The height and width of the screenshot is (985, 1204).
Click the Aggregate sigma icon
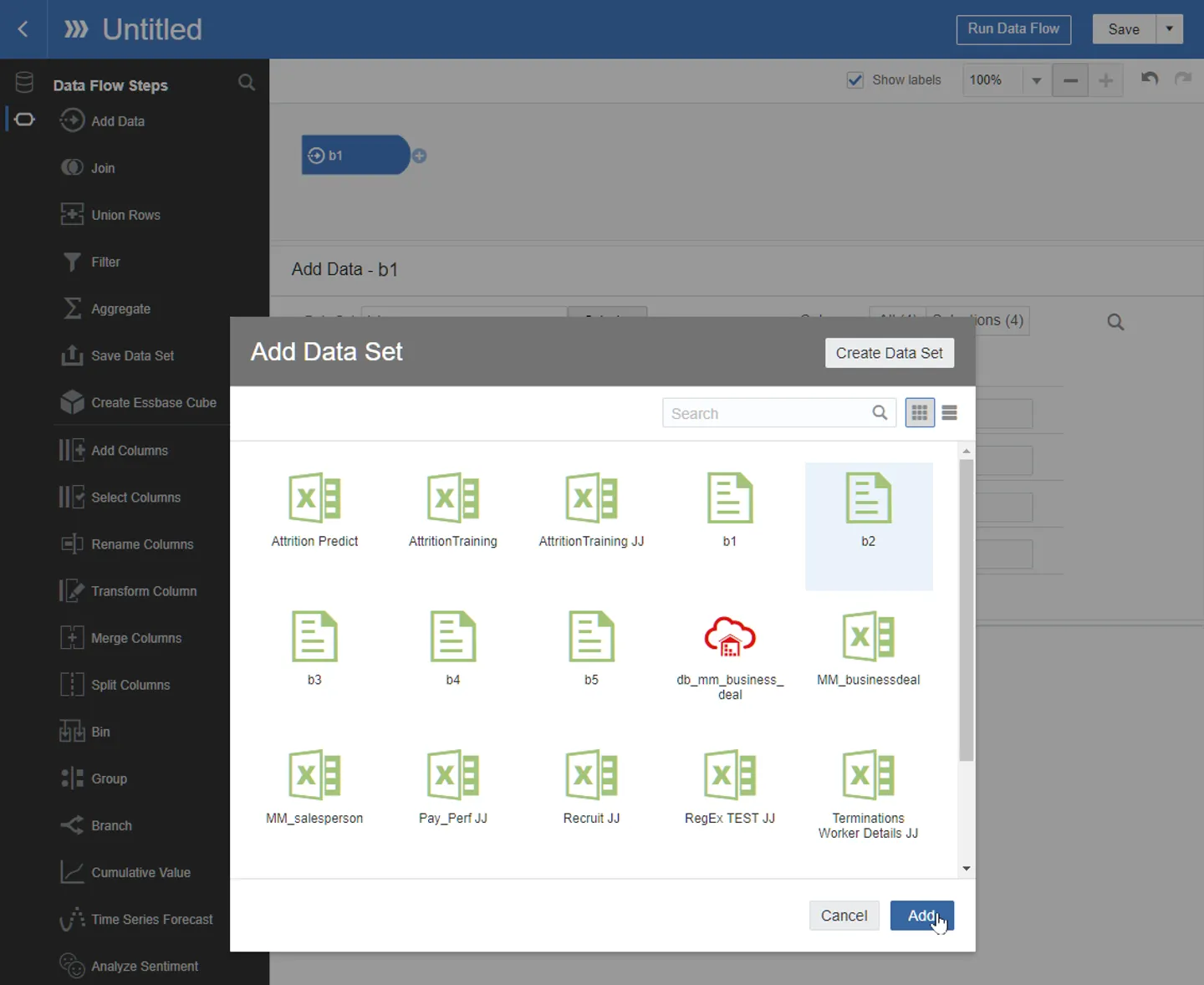coord(72,309)
